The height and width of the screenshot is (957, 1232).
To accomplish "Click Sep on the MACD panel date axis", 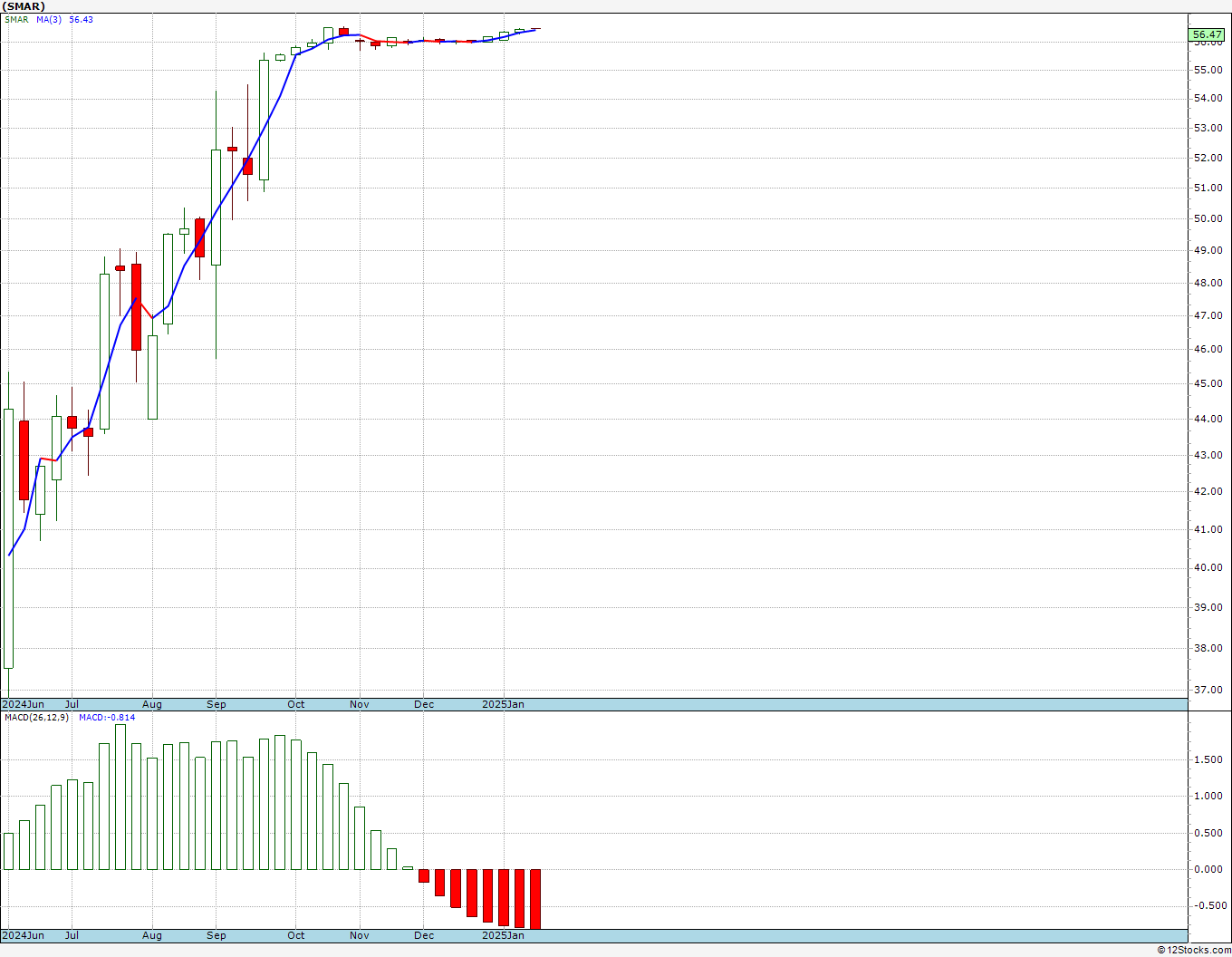I will [217, 935].
